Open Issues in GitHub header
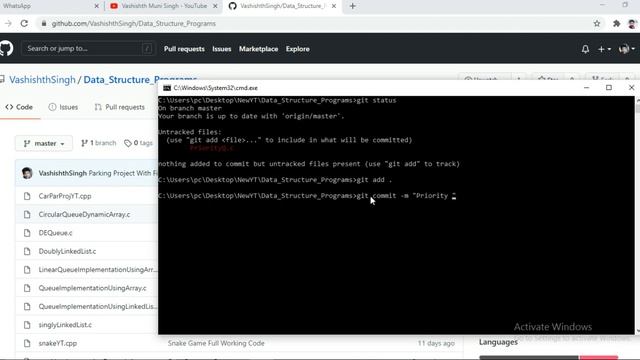 222,49
